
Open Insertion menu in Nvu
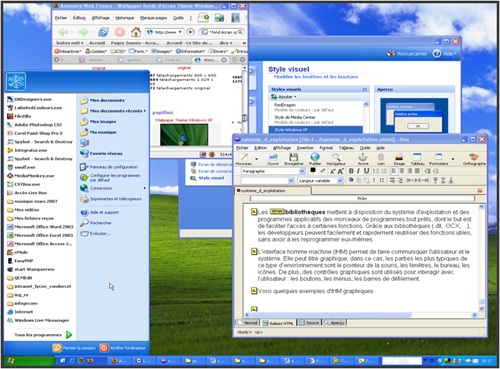point(305,148)
